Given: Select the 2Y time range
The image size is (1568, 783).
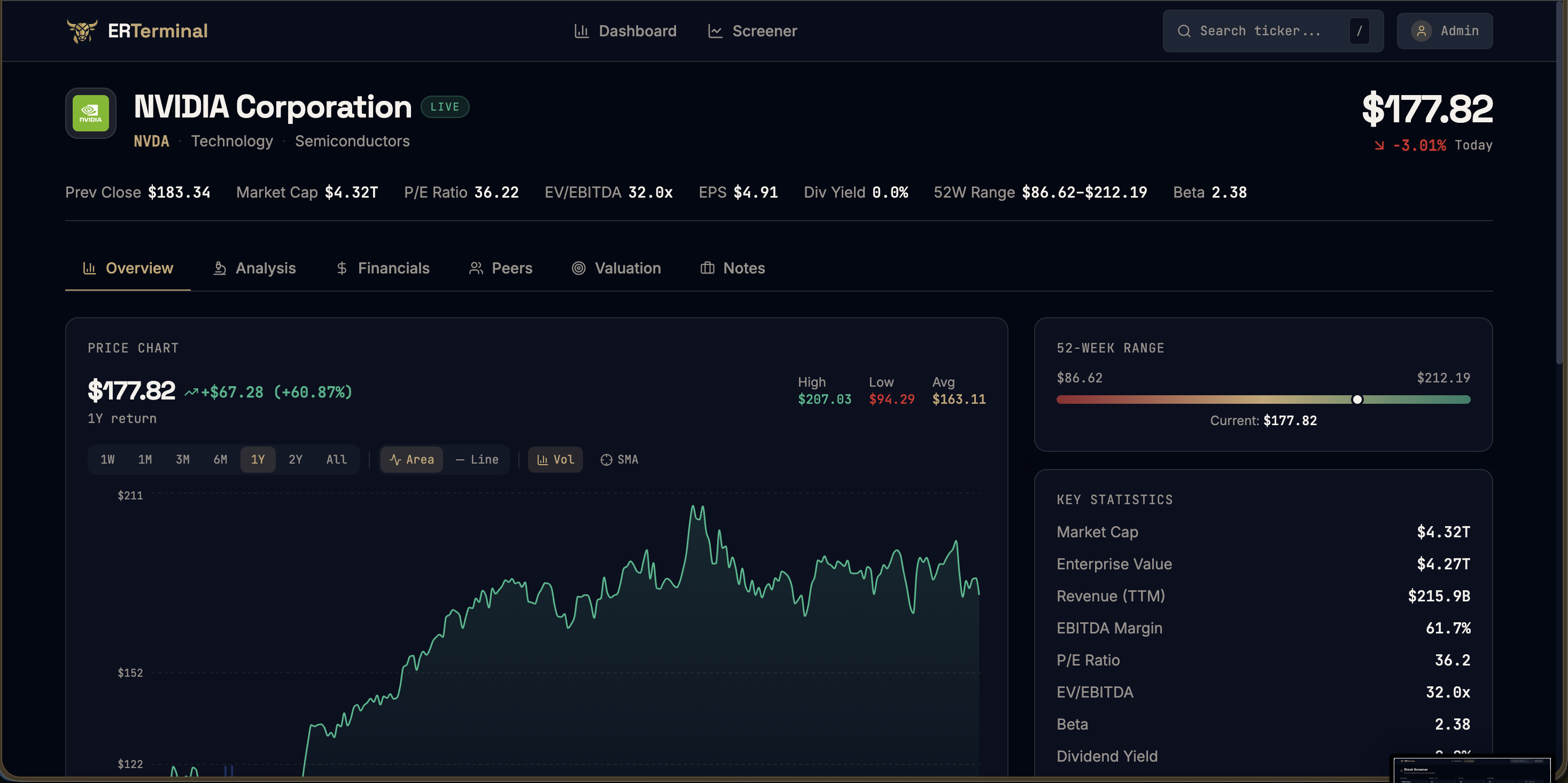Looking at the screenshot, I should pos(295,459).
